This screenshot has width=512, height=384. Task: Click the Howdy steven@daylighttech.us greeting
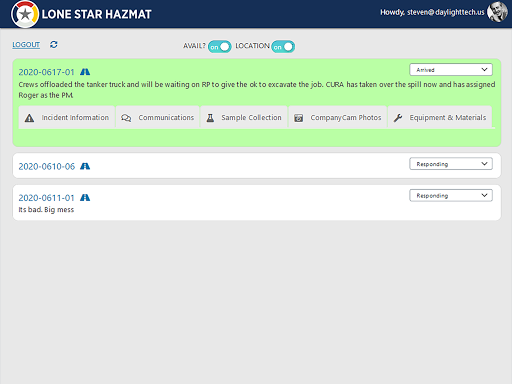[432, 12]
